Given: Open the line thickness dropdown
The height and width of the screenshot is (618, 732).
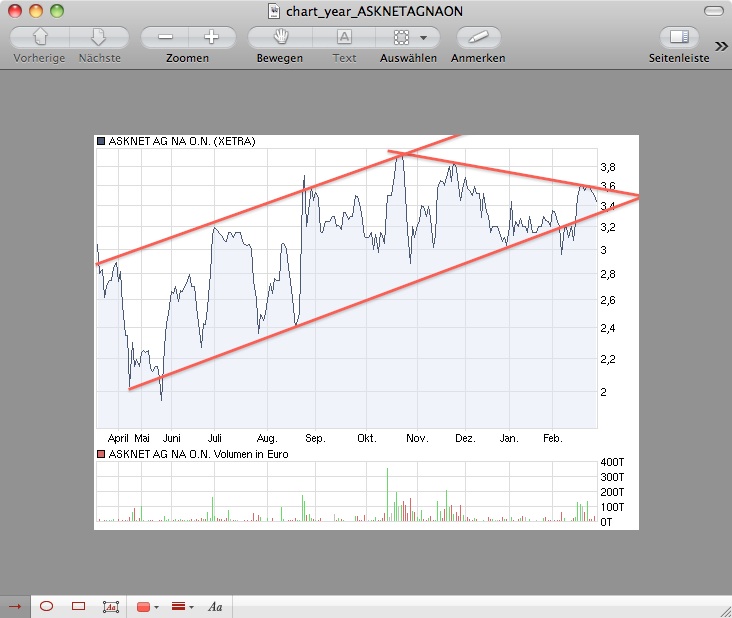Looking at the screenshot, I should point(183,607).
